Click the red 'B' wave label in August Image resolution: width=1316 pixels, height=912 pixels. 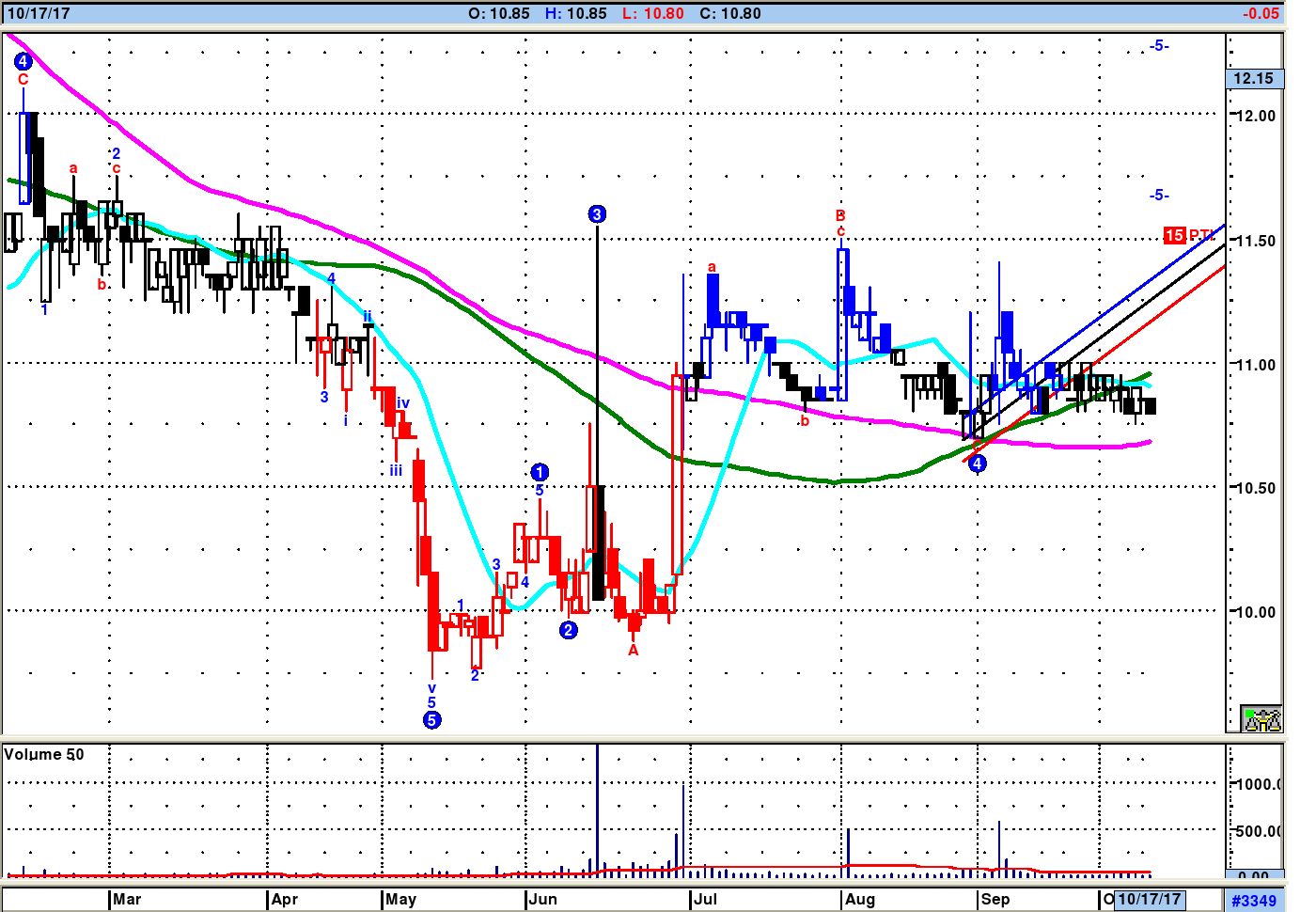coord(840,216)
